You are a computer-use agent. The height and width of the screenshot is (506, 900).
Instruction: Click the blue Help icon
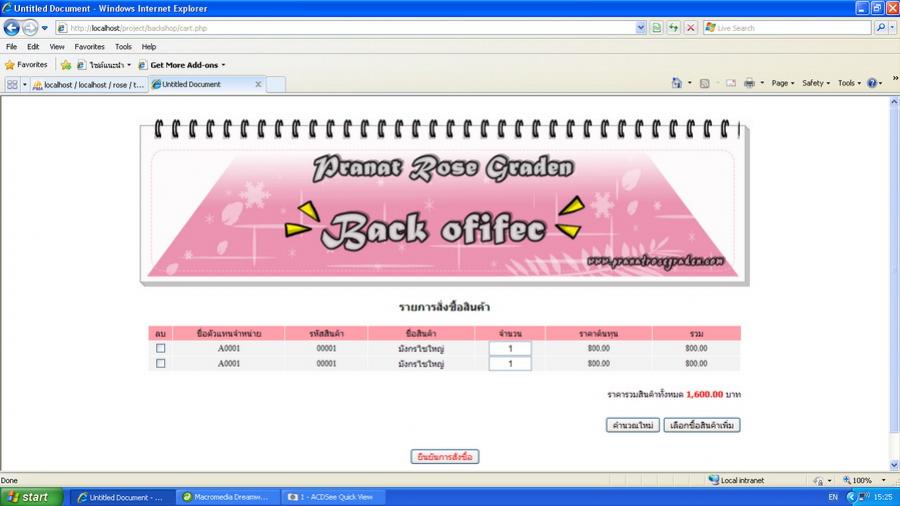pyautogui.click(x=874, y=83)
